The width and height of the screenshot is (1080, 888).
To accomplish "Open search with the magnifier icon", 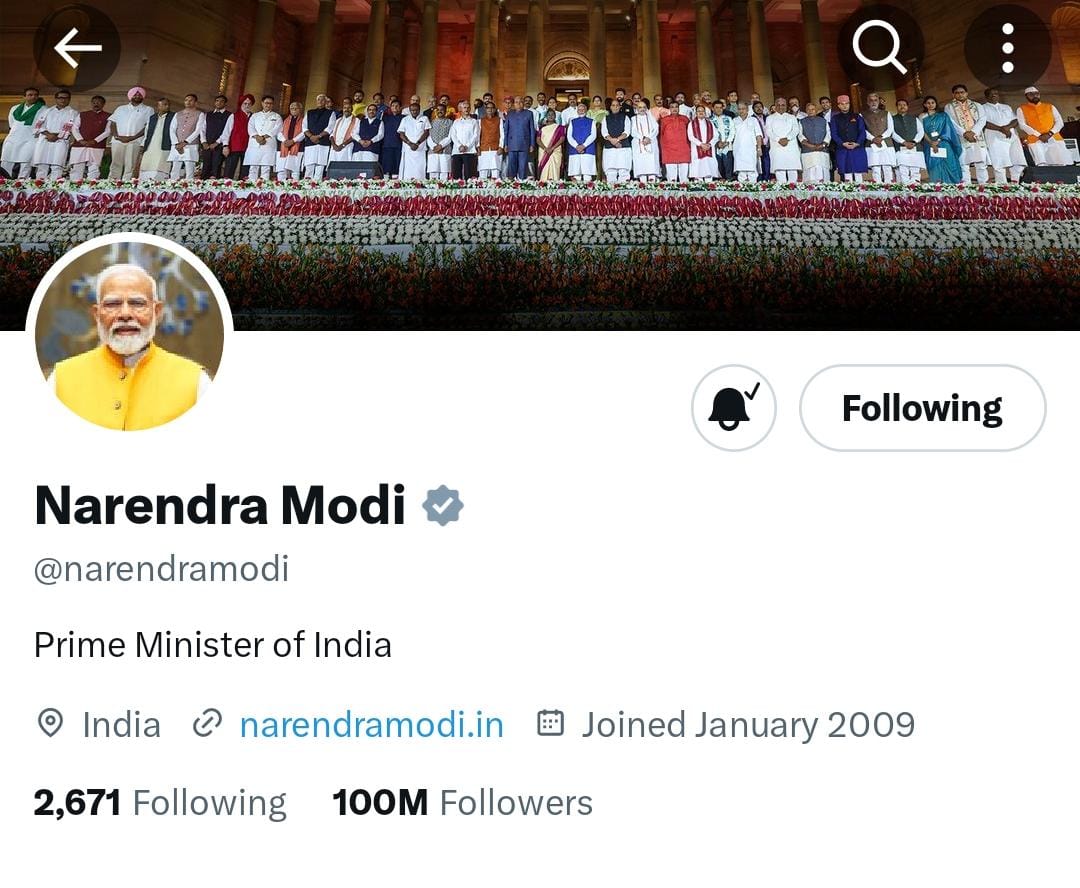I will coord(880,48).
